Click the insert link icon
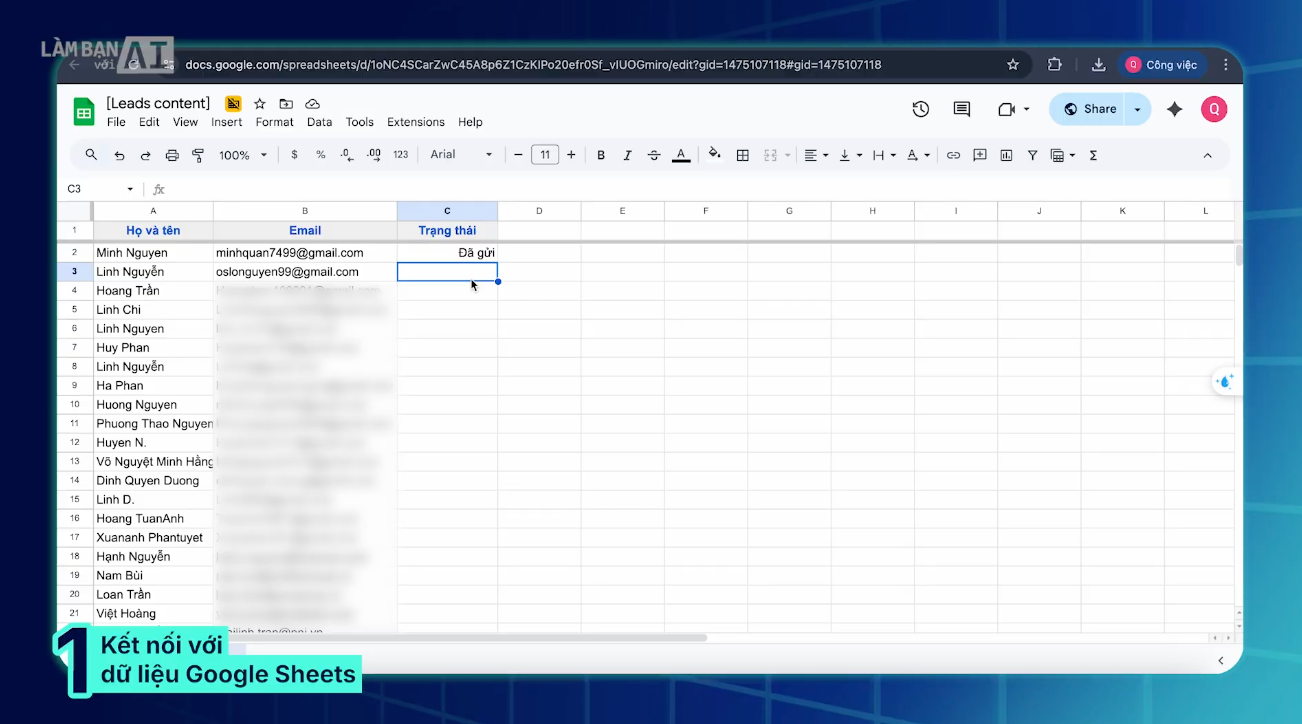 [x=953, y=155]
